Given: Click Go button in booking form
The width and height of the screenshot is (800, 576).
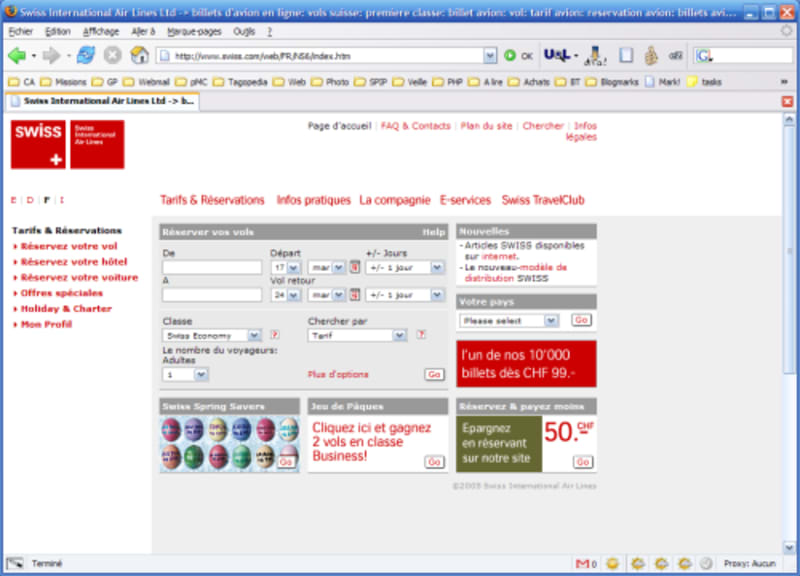Looking at the screenshot, I should point(434,374).
